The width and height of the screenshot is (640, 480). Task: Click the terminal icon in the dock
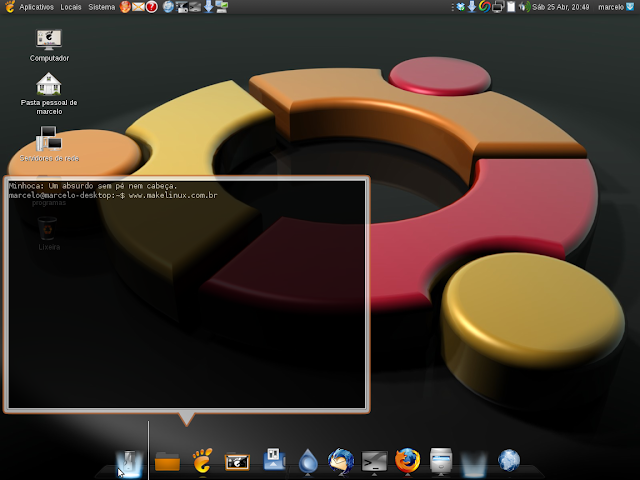(374, 462)
